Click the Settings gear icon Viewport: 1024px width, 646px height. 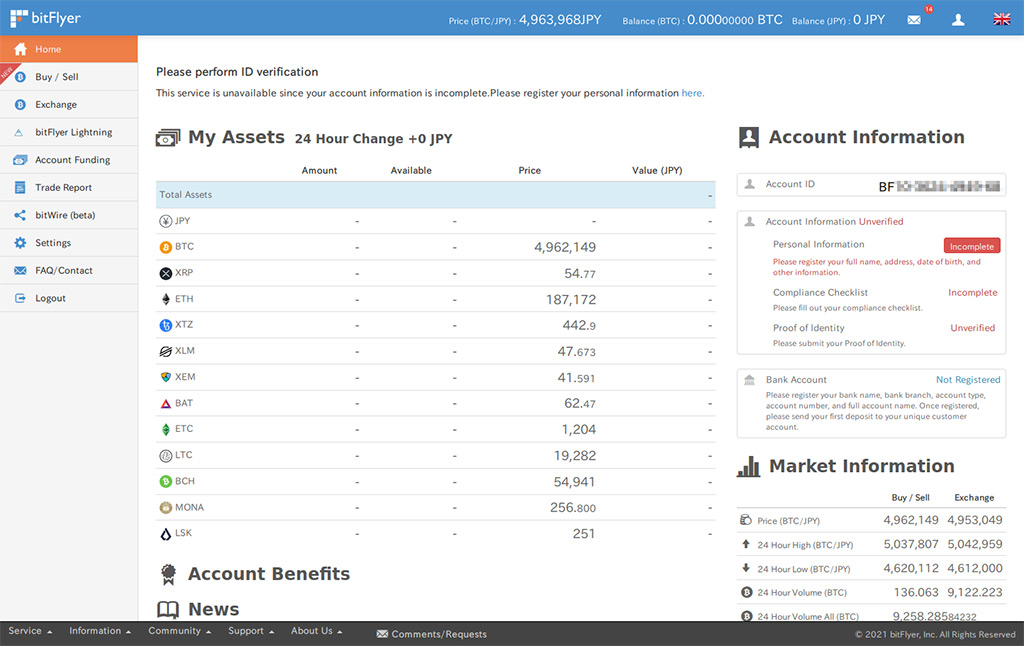20,243
